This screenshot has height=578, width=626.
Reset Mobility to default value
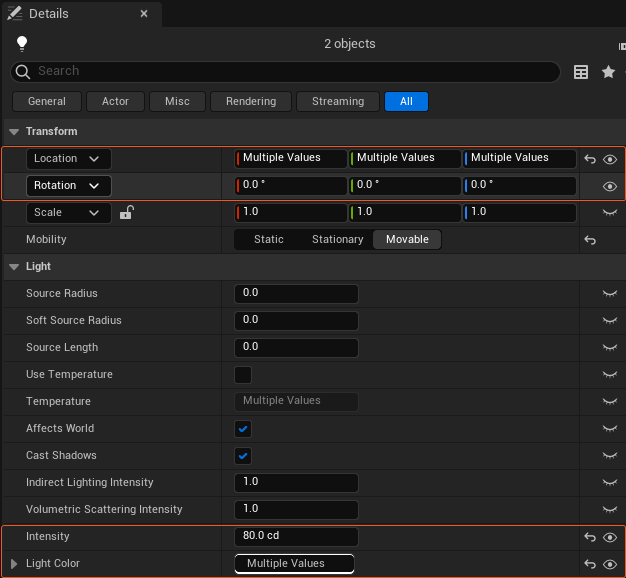point(590,240)
